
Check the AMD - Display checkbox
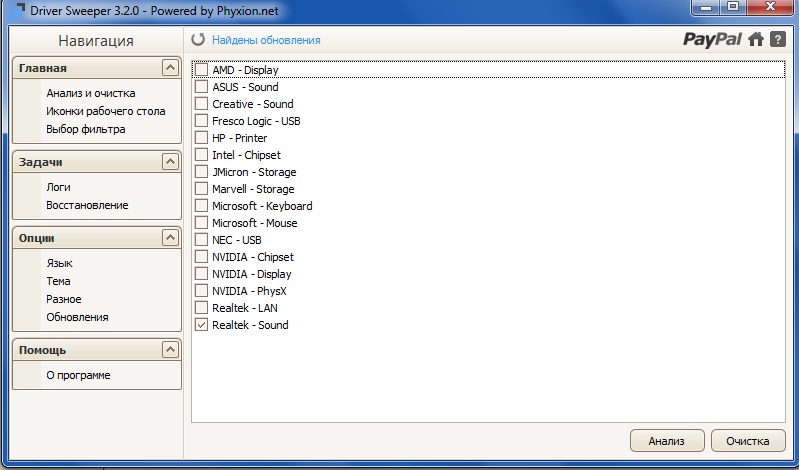tap(201, 70)
